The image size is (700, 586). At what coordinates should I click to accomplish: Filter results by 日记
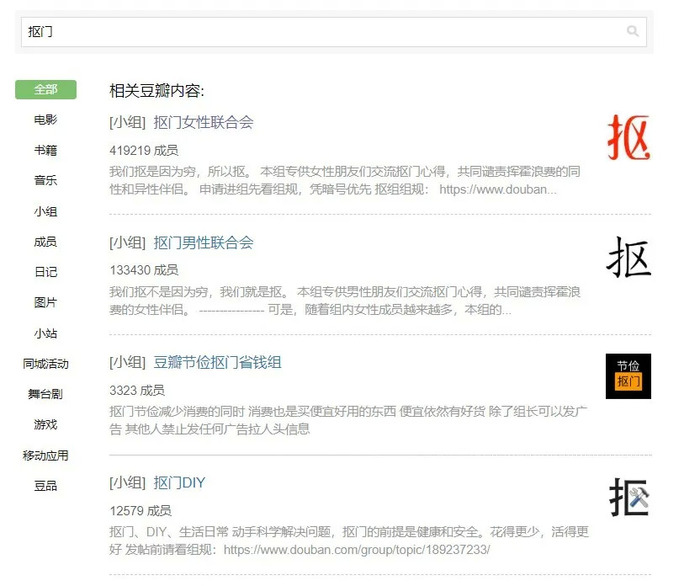click(x=46, y=272)
